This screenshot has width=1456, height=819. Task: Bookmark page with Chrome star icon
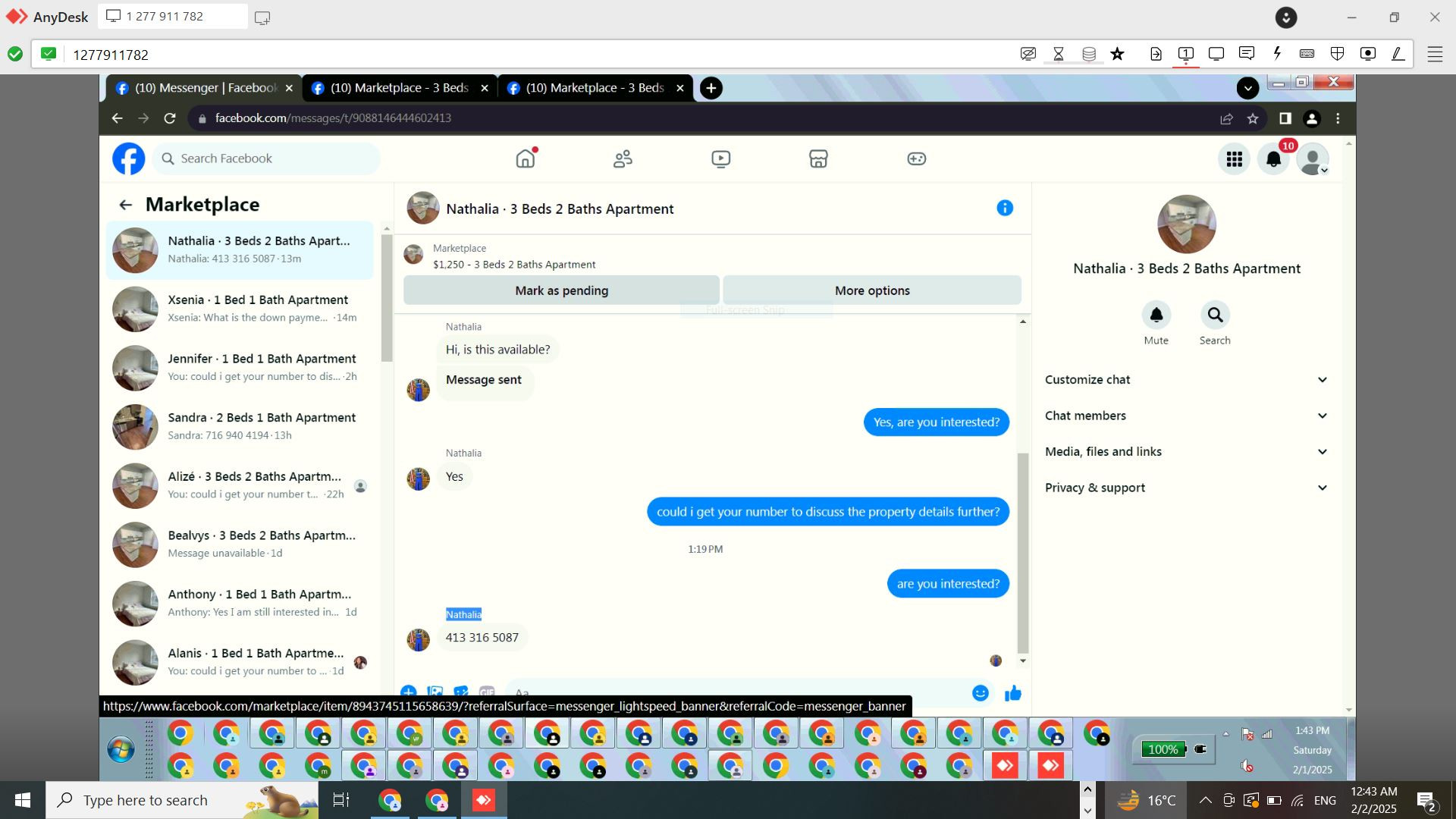[1253, 118]
